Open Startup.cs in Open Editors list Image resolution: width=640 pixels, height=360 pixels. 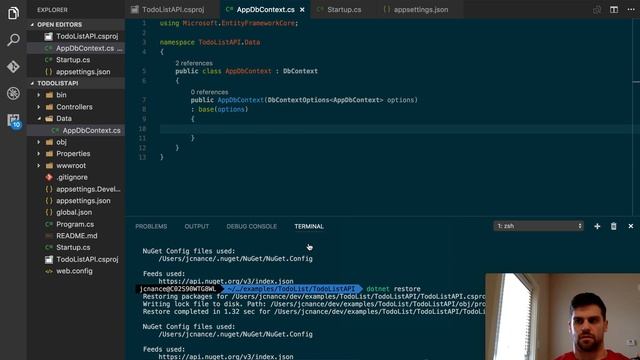76,60
